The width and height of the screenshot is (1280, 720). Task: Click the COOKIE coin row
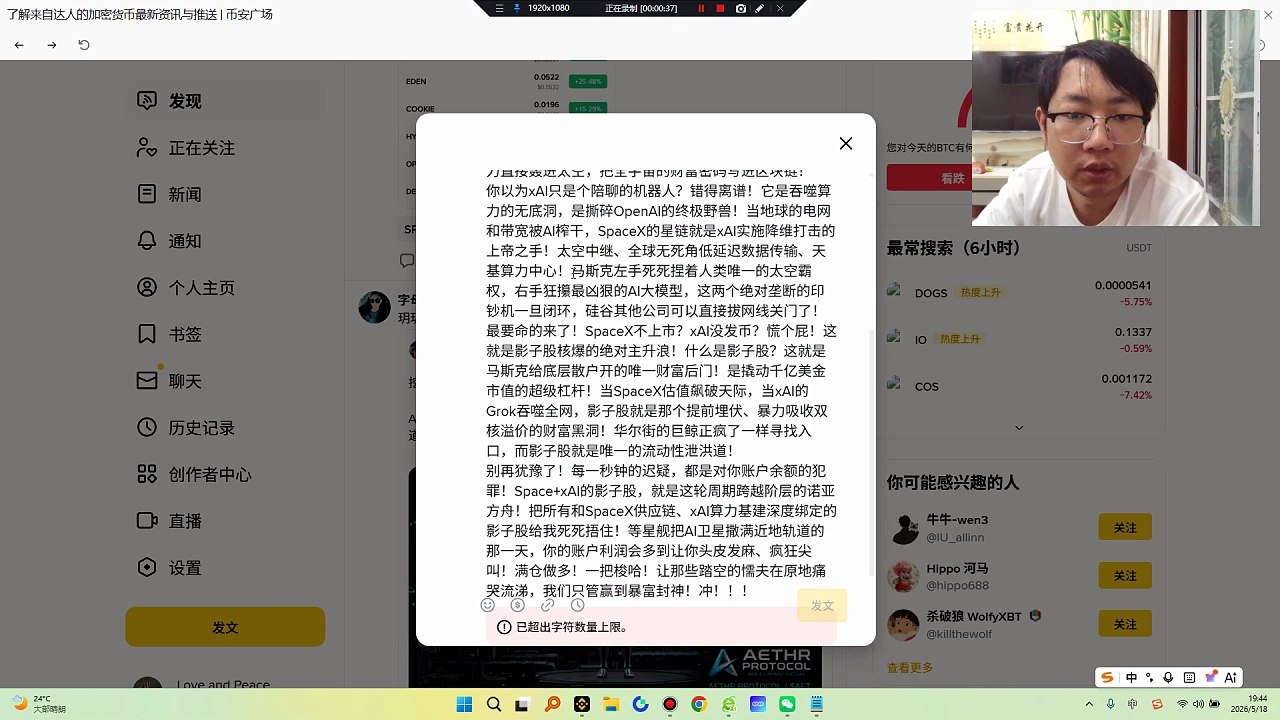(507, 107)
